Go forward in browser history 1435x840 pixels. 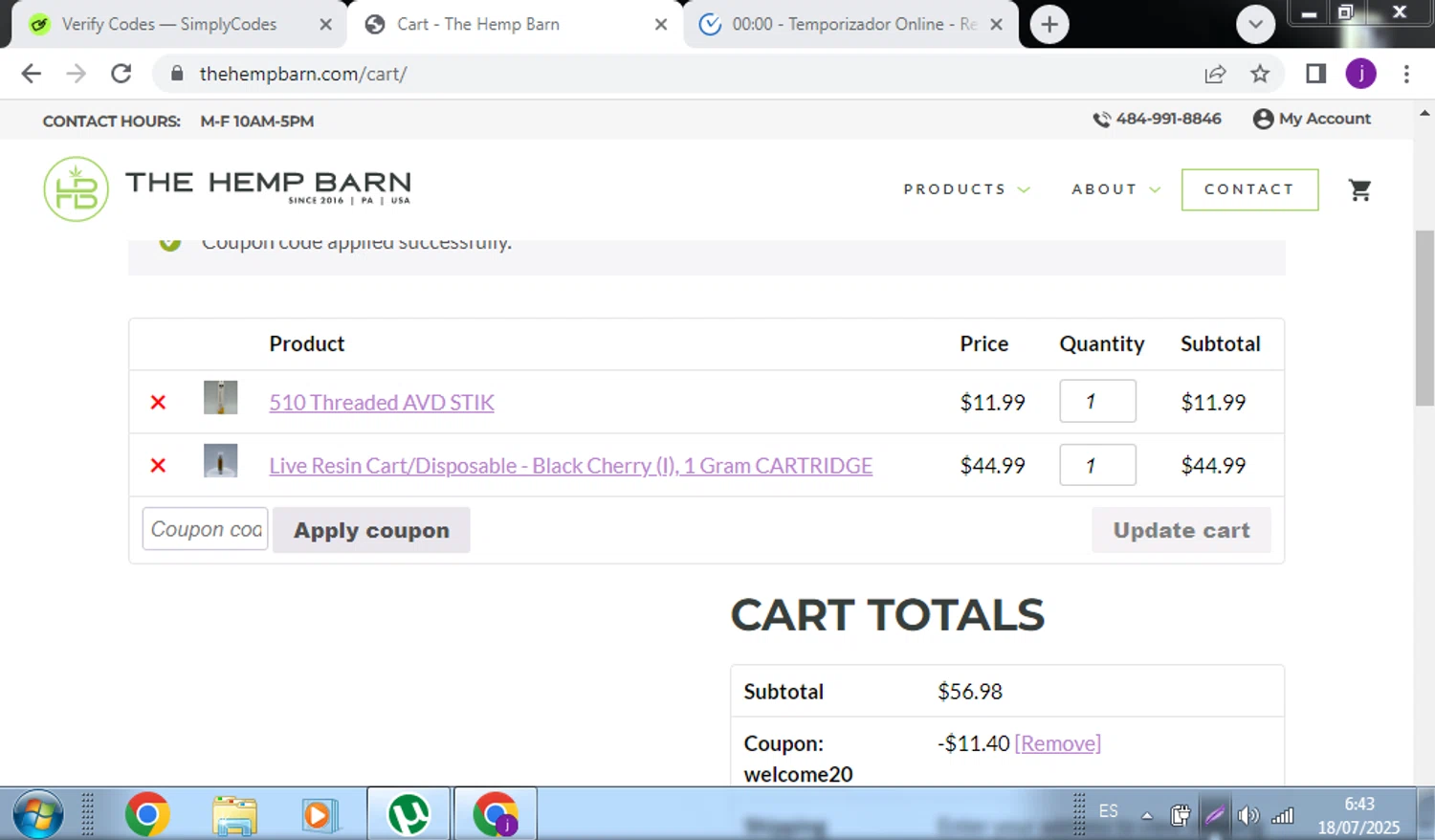(x=76, y=74)
